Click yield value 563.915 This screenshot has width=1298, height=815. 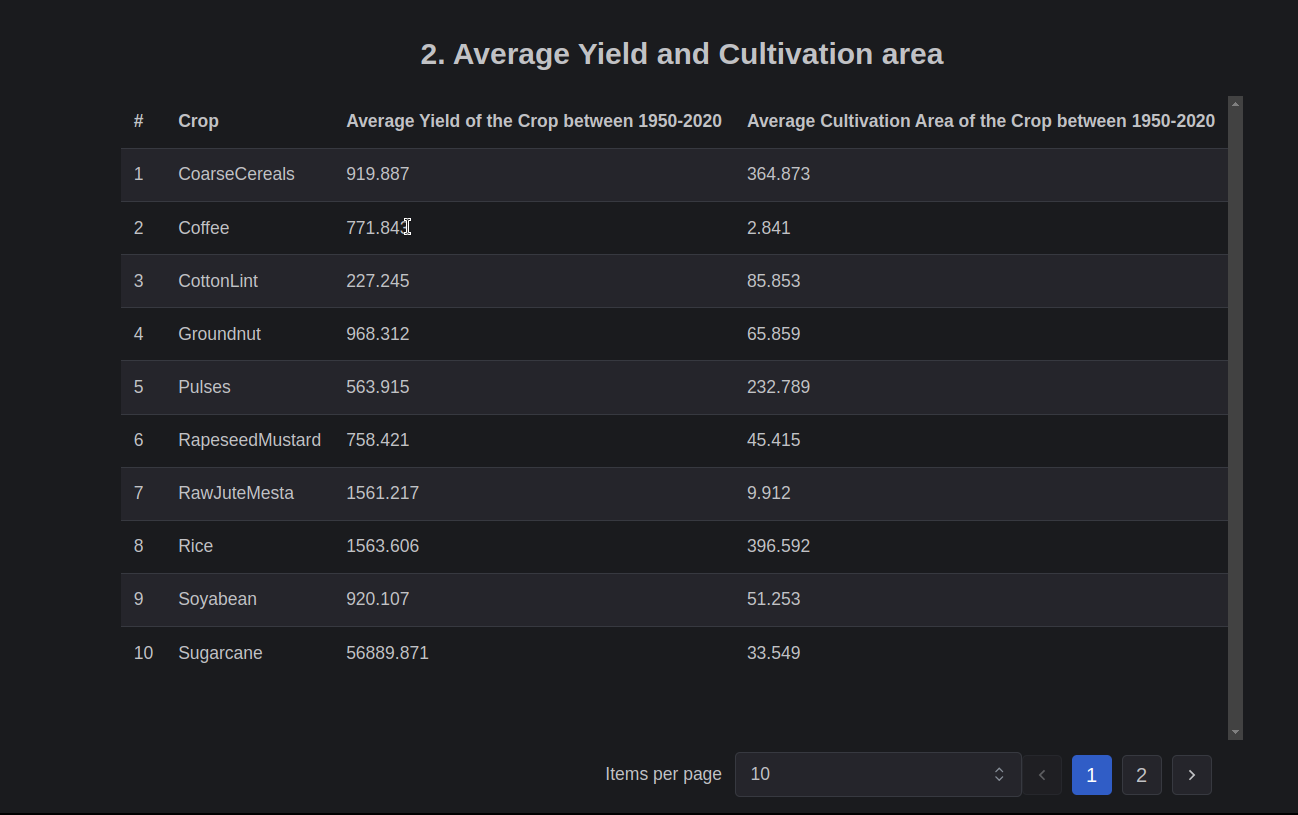tap(378, 387)
